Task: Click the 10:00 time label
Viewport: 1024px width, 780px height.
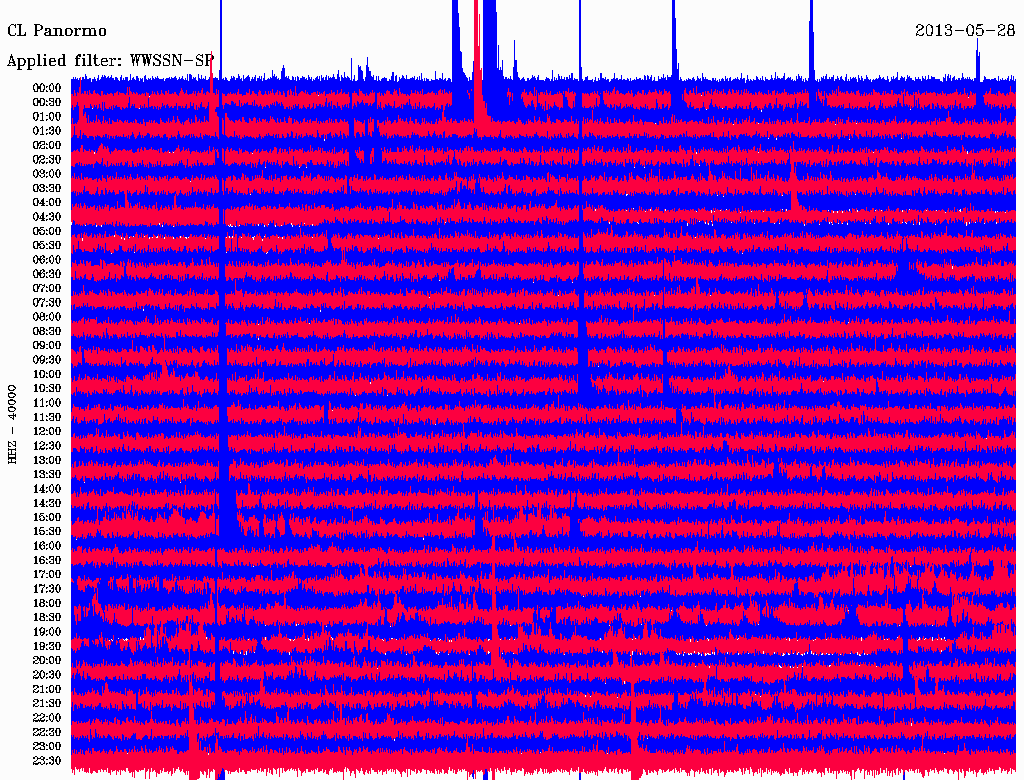Action: [x=47, y=374]
